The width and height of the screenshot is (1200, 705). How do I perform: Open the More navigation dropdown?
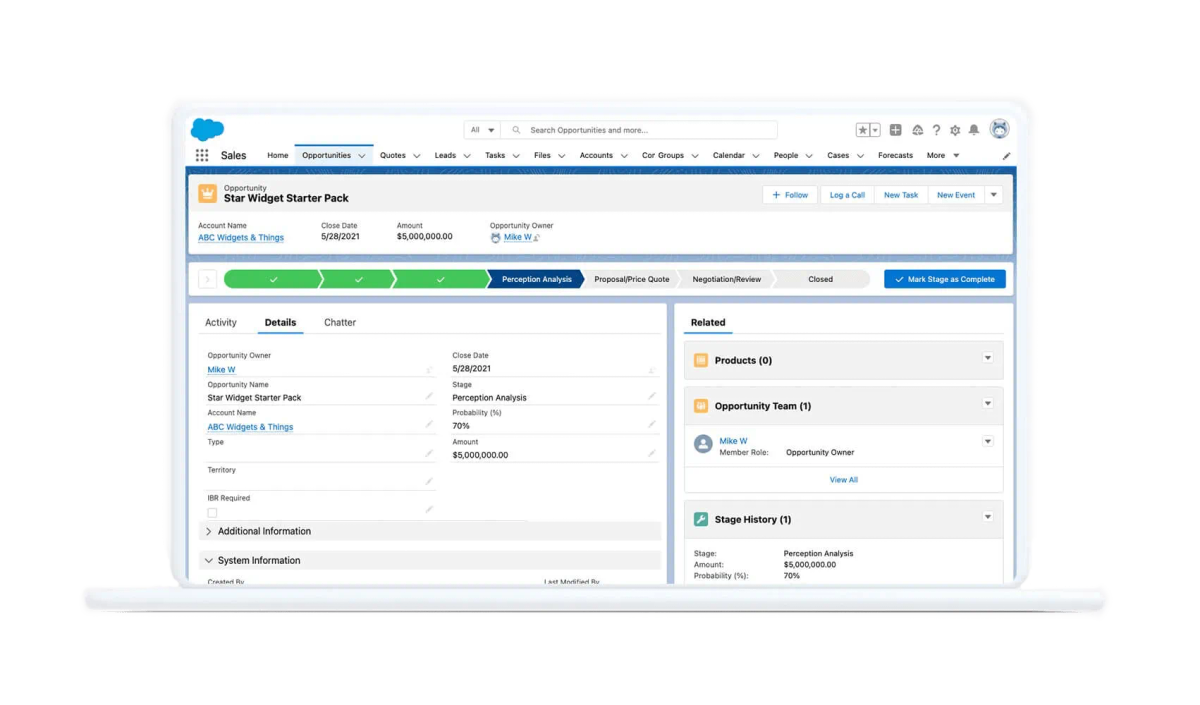pos(943,156)
